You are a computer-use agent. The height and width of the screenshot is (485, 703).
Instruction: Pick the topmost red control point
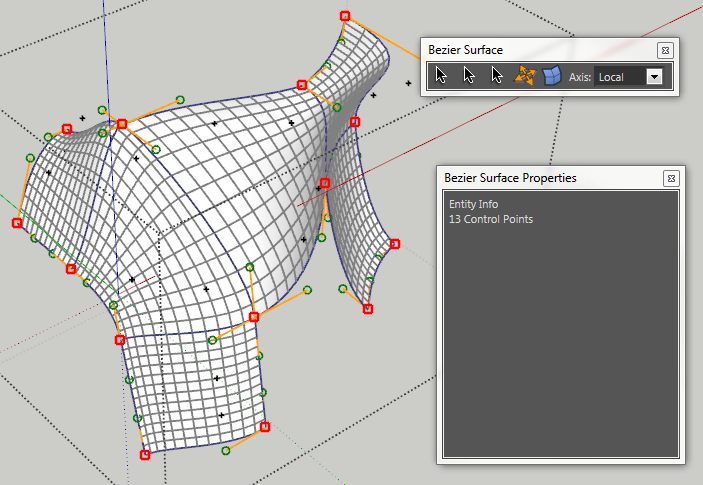[x=345, y=16]
